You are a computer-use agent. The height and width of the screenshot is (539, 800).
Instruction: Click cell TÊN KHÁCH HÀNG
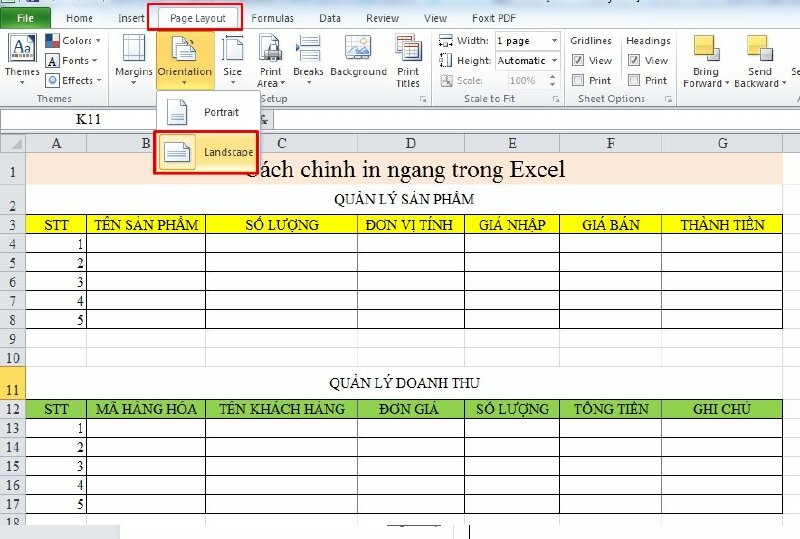282,409
